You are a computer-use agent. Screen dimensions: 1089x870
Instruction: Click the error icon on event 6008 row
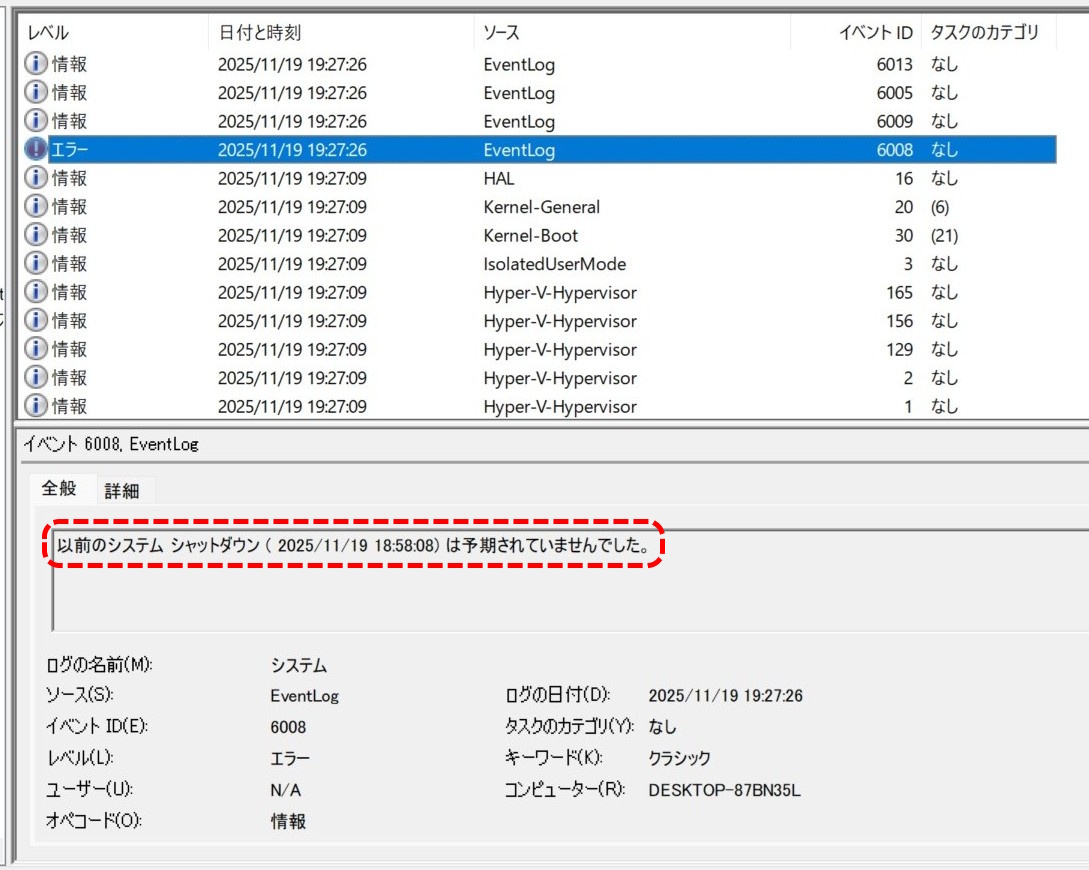pos(36,150)
